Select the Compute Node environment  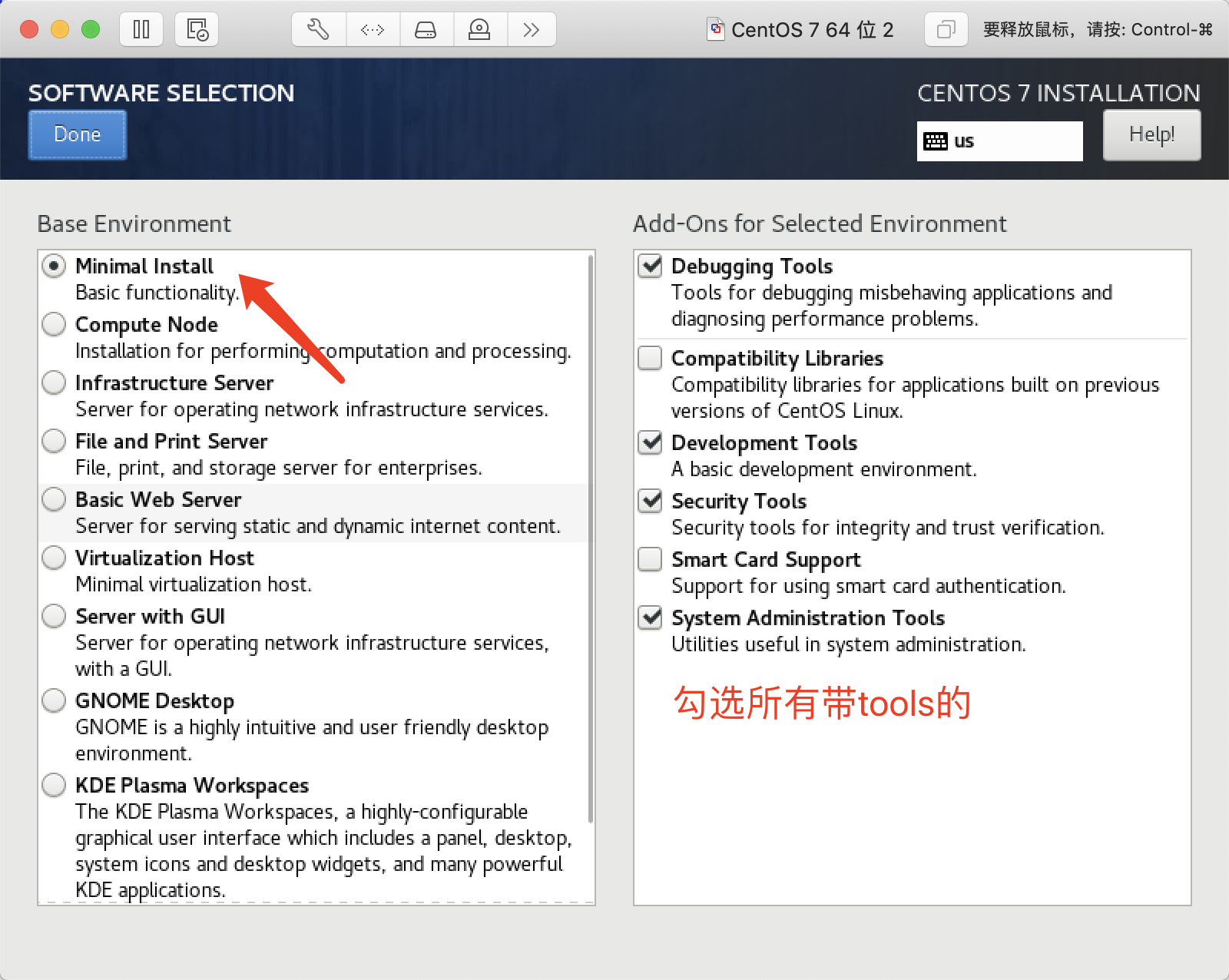tap(54, 325)
